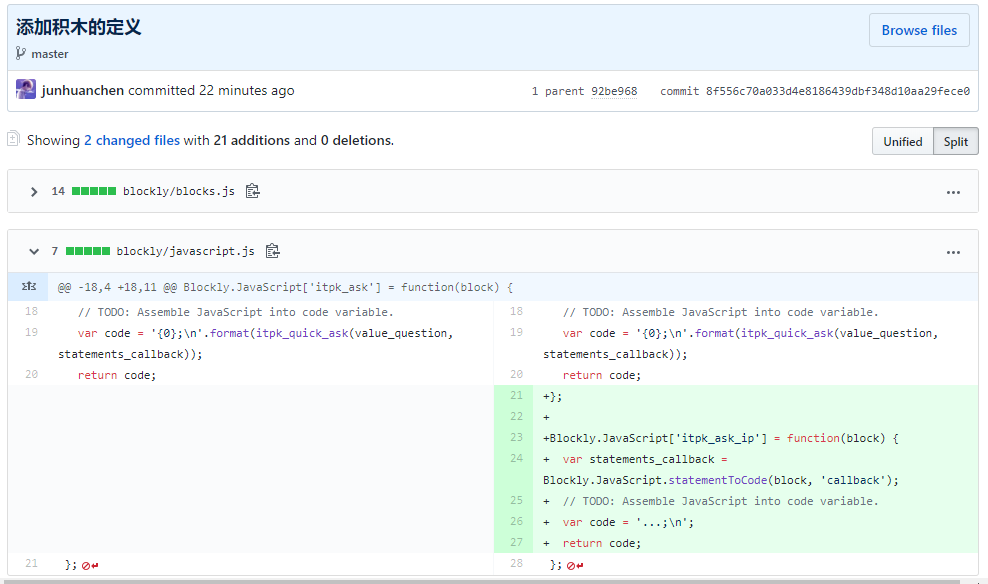This screenshot has width=988, height=584.
Task: Open the 2 changed files link
Action: 132,140
